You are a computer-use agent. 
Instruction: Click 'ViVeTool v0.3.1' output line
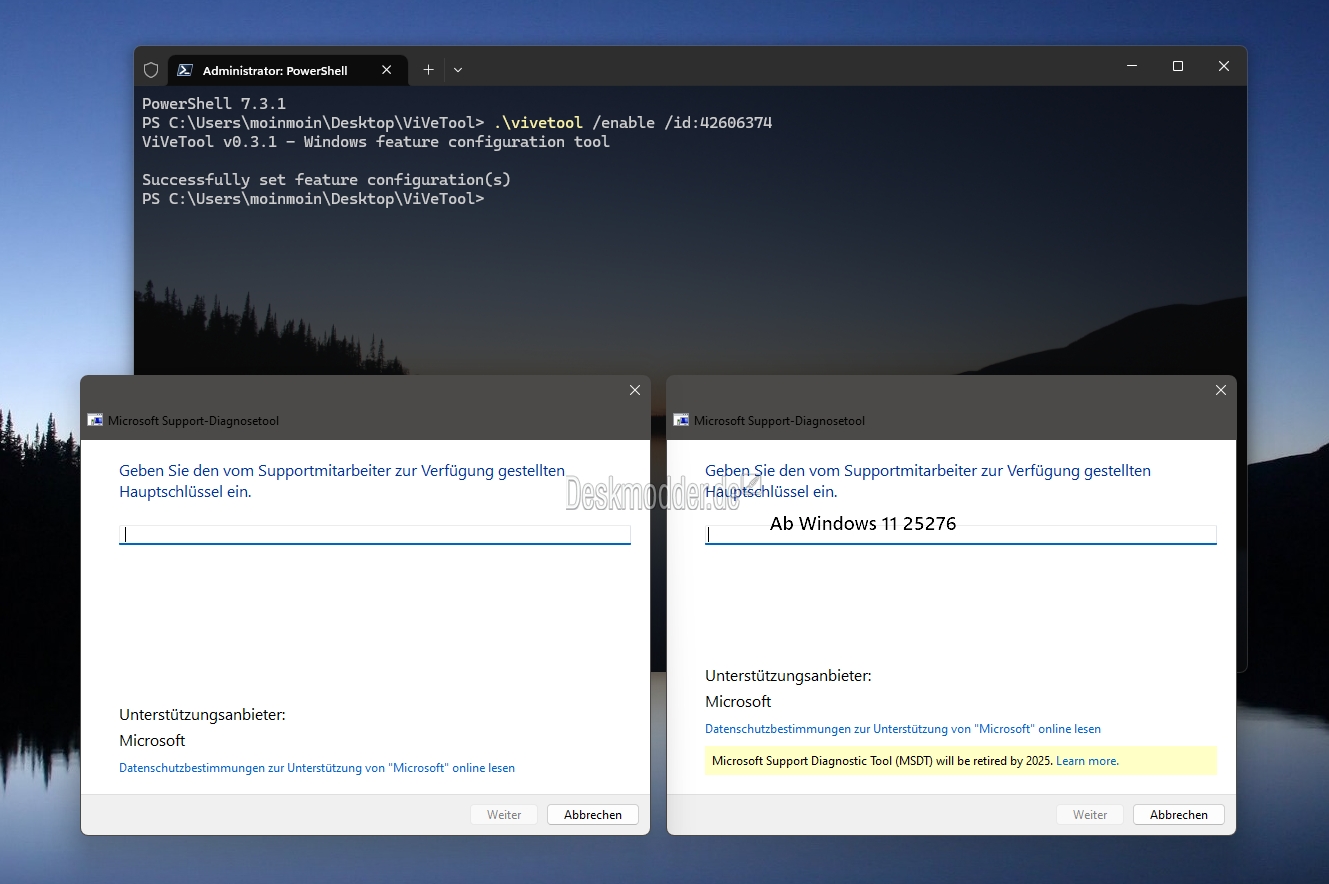click(x=376, y=142)
